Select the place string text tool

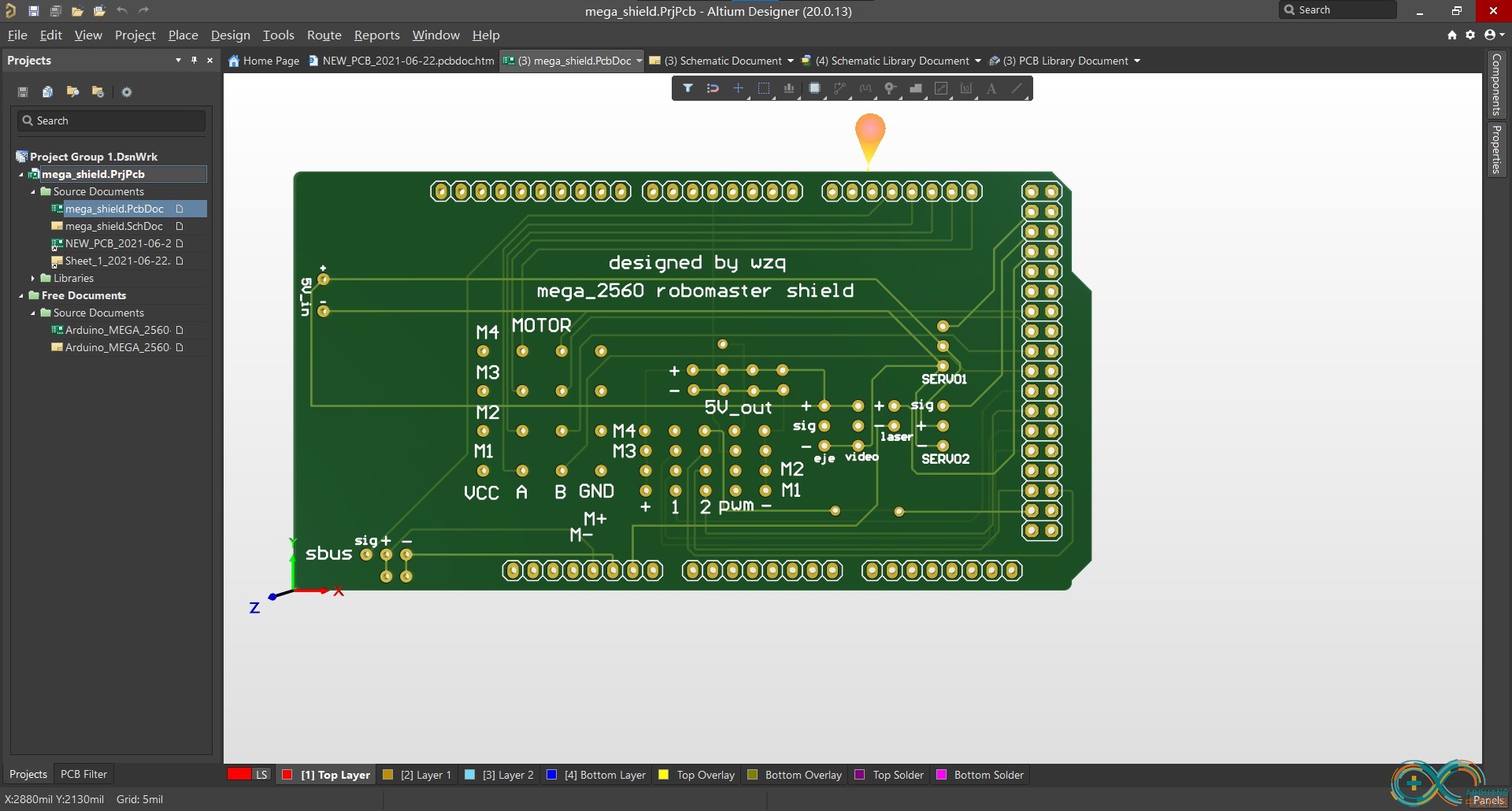tap(991, 88)
